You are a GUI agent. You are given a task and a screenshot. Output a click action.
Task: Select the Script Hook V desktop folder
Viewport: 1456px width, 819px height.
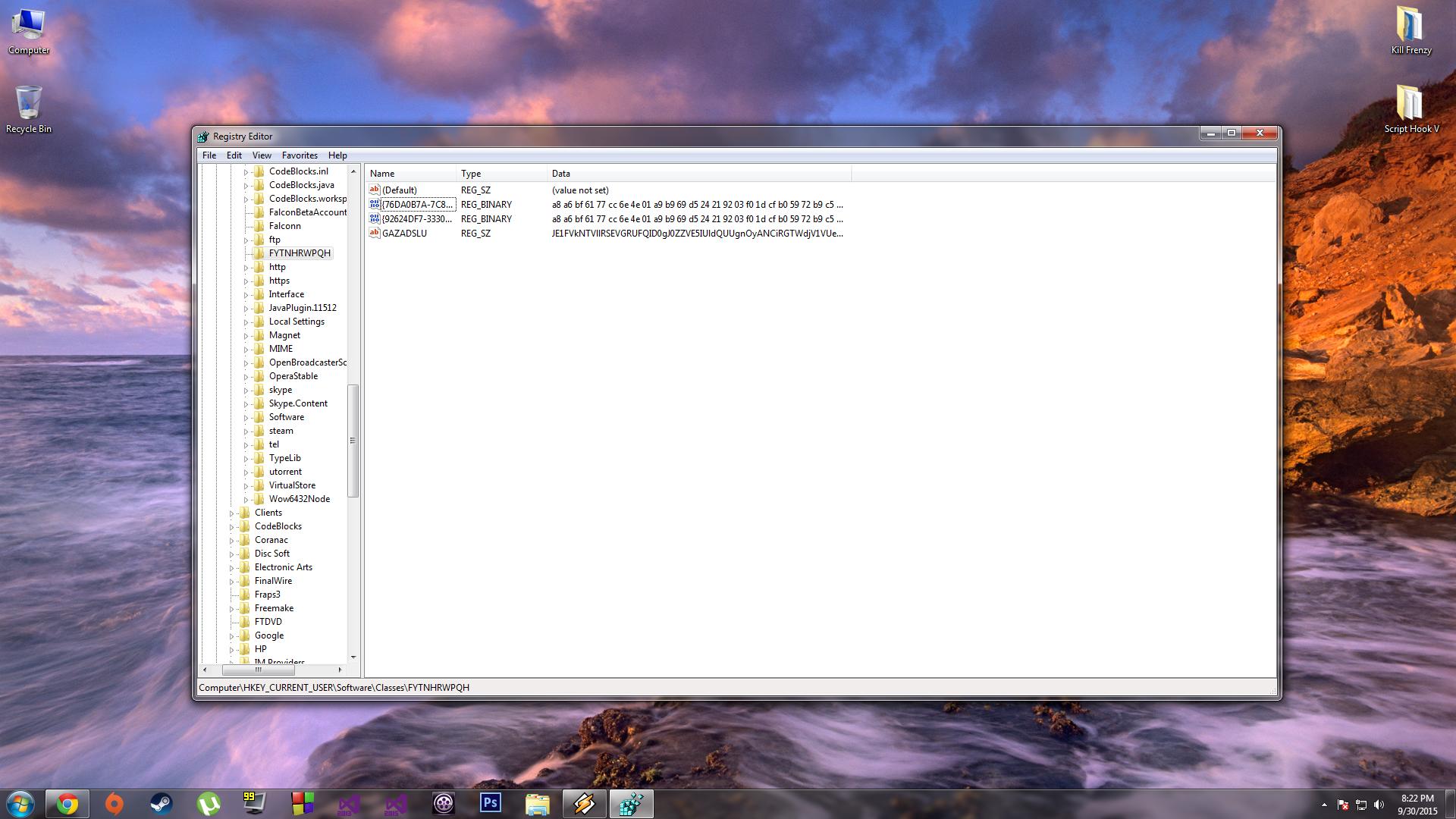coord(1410,110)
